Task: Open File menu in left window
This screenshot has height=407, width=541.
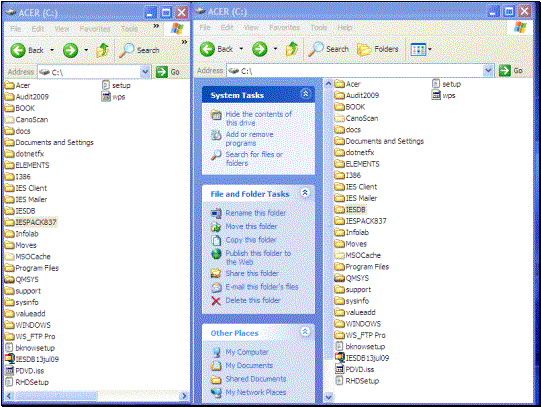Action: [16, 29]
